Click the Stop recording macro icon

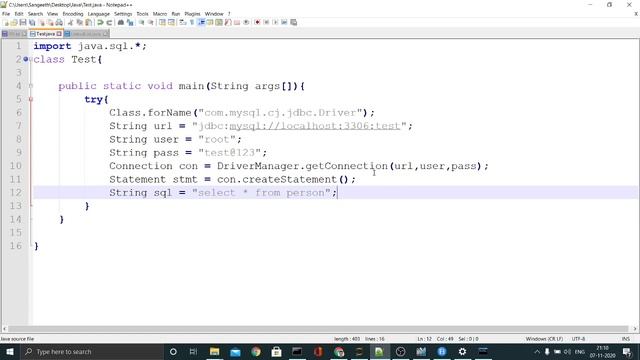coord(266,22)
